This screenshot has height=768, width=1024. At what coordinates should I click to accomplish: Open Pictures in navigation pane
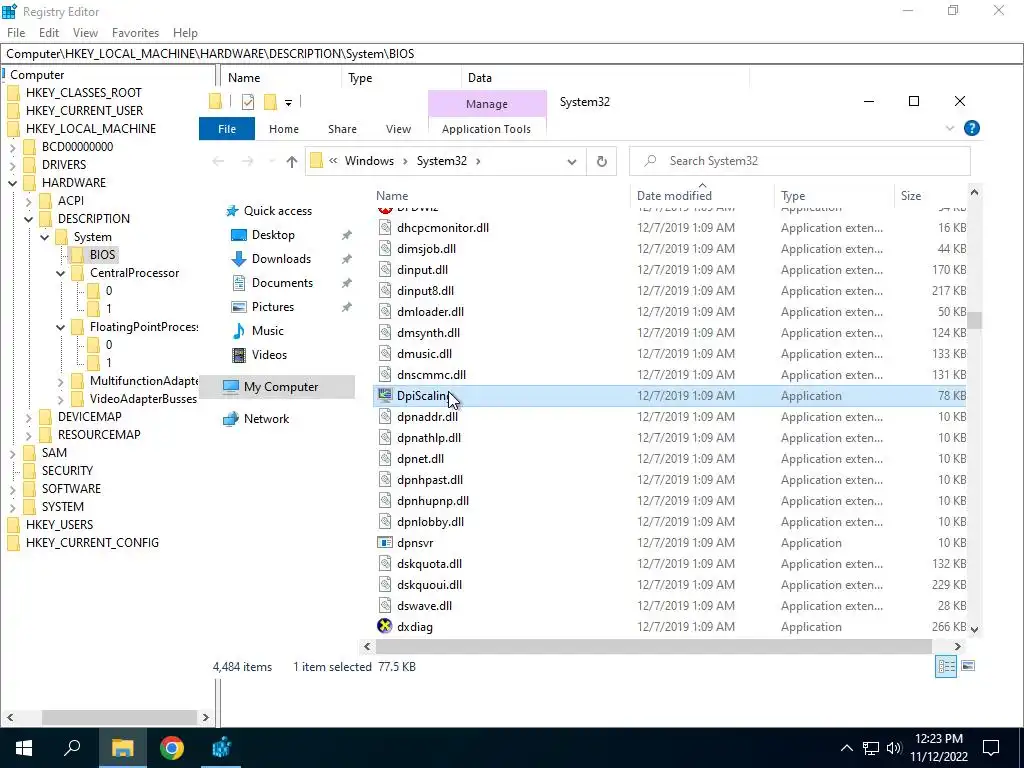(x=272, y=307)
